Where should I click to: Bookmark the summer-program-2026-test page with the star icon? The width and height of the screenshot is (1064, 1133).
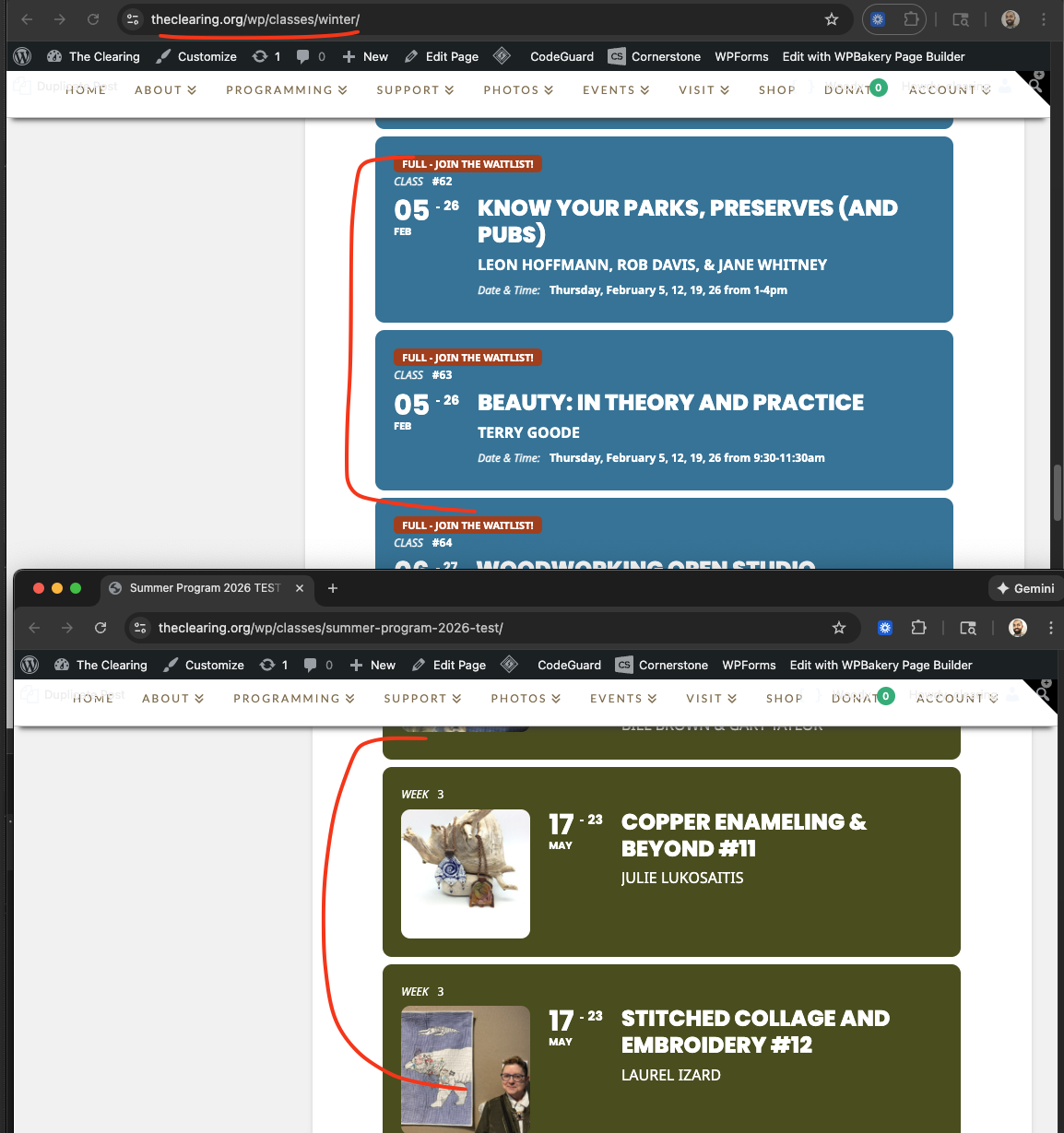[838, 628]
